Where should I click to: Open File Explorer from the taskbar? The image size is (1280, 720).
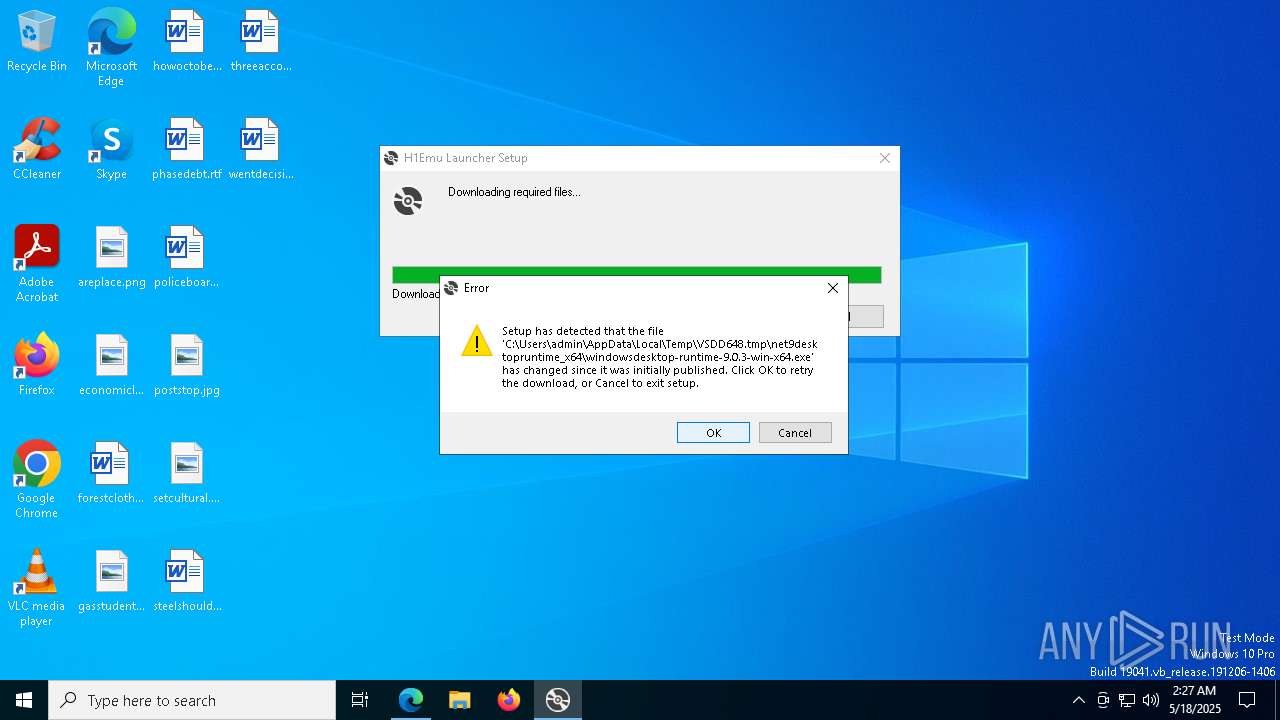459,700
